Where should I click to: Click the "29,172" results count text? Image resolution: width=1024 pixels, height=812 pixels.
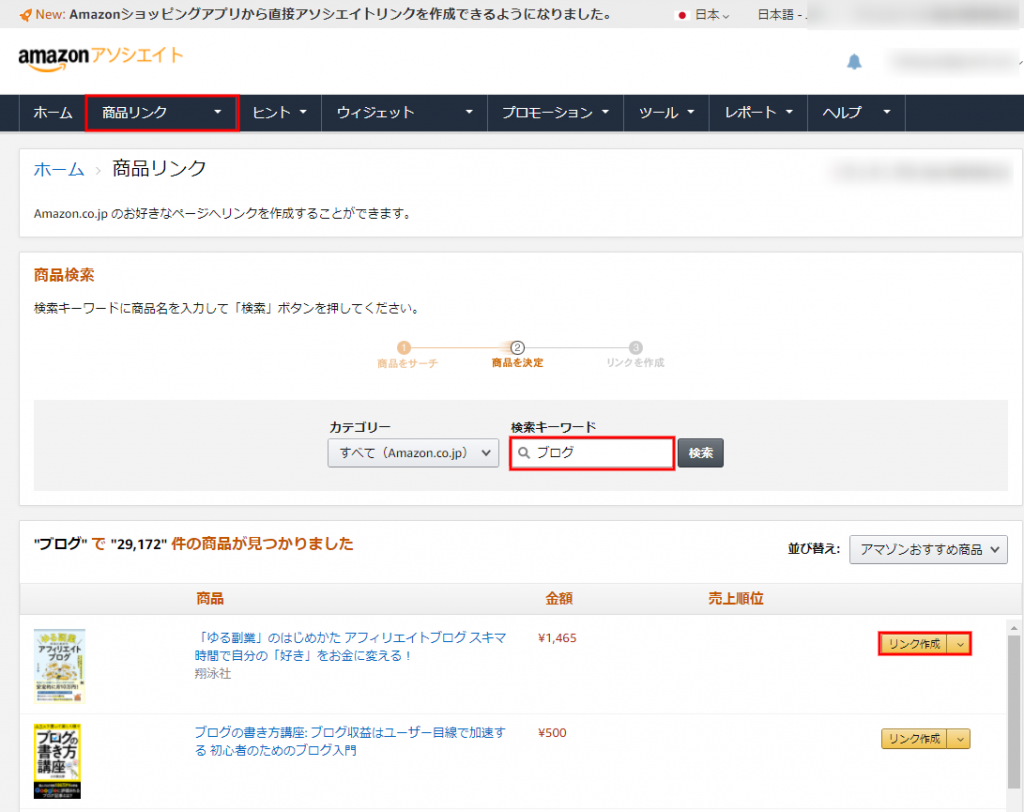point(139,544)
